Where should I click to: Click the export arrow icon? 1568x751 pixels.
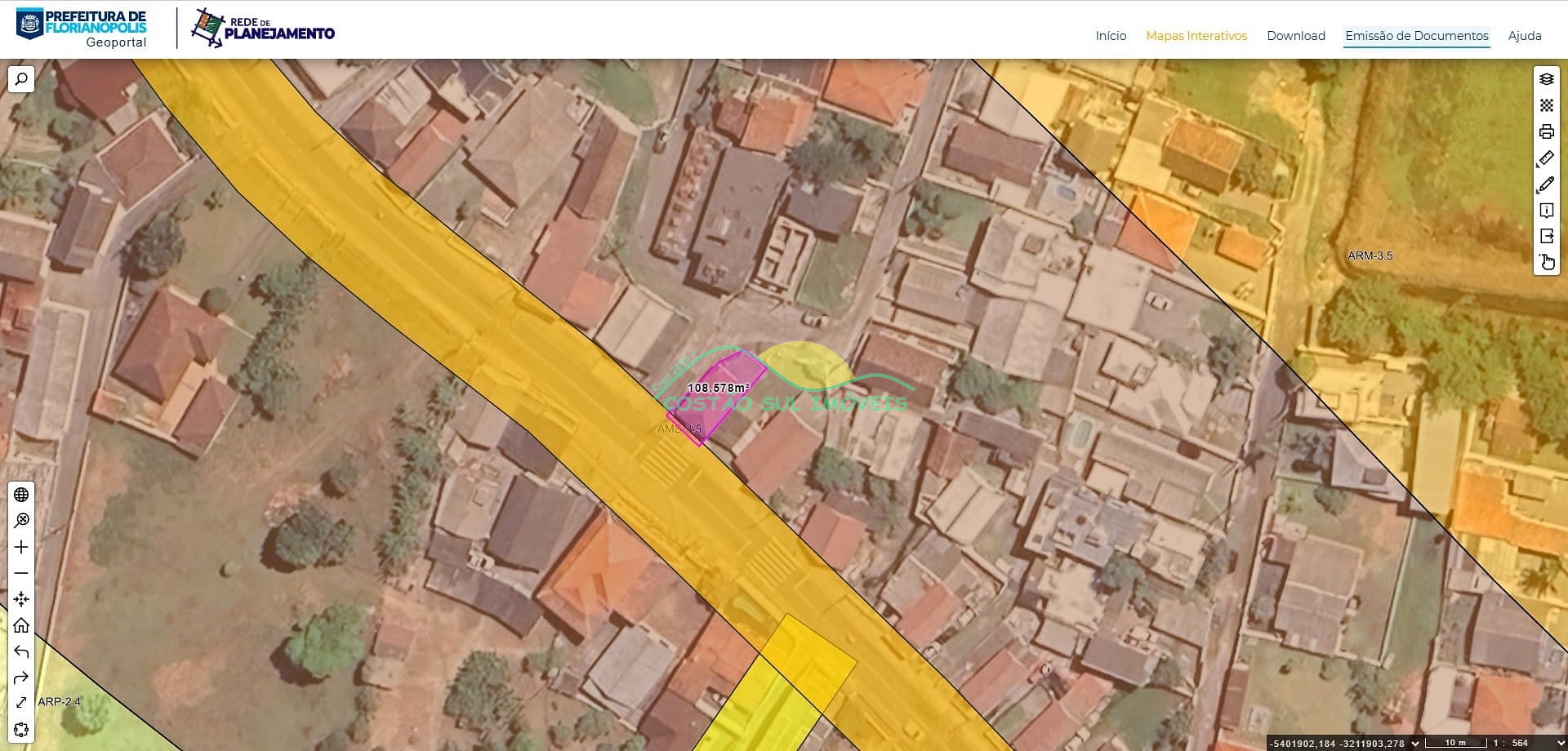coord(1546,236)
